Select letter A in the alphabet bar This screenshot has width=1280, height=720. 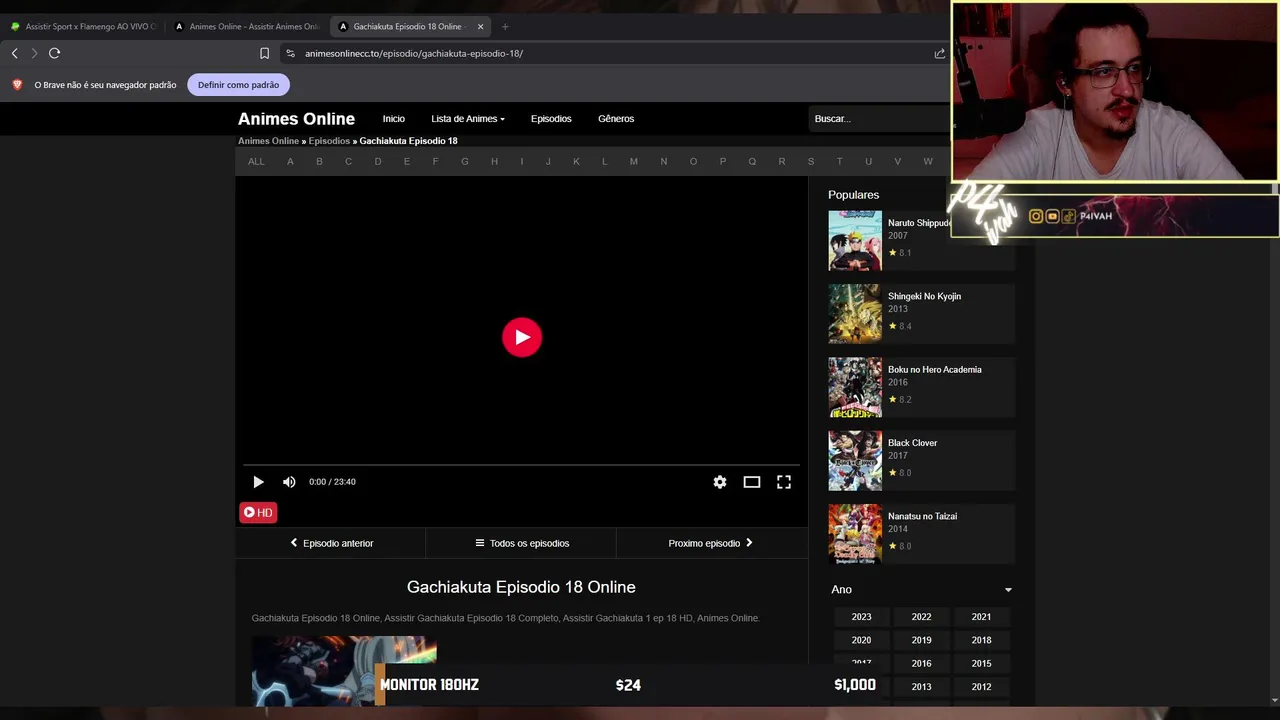(x=290, y=161)
